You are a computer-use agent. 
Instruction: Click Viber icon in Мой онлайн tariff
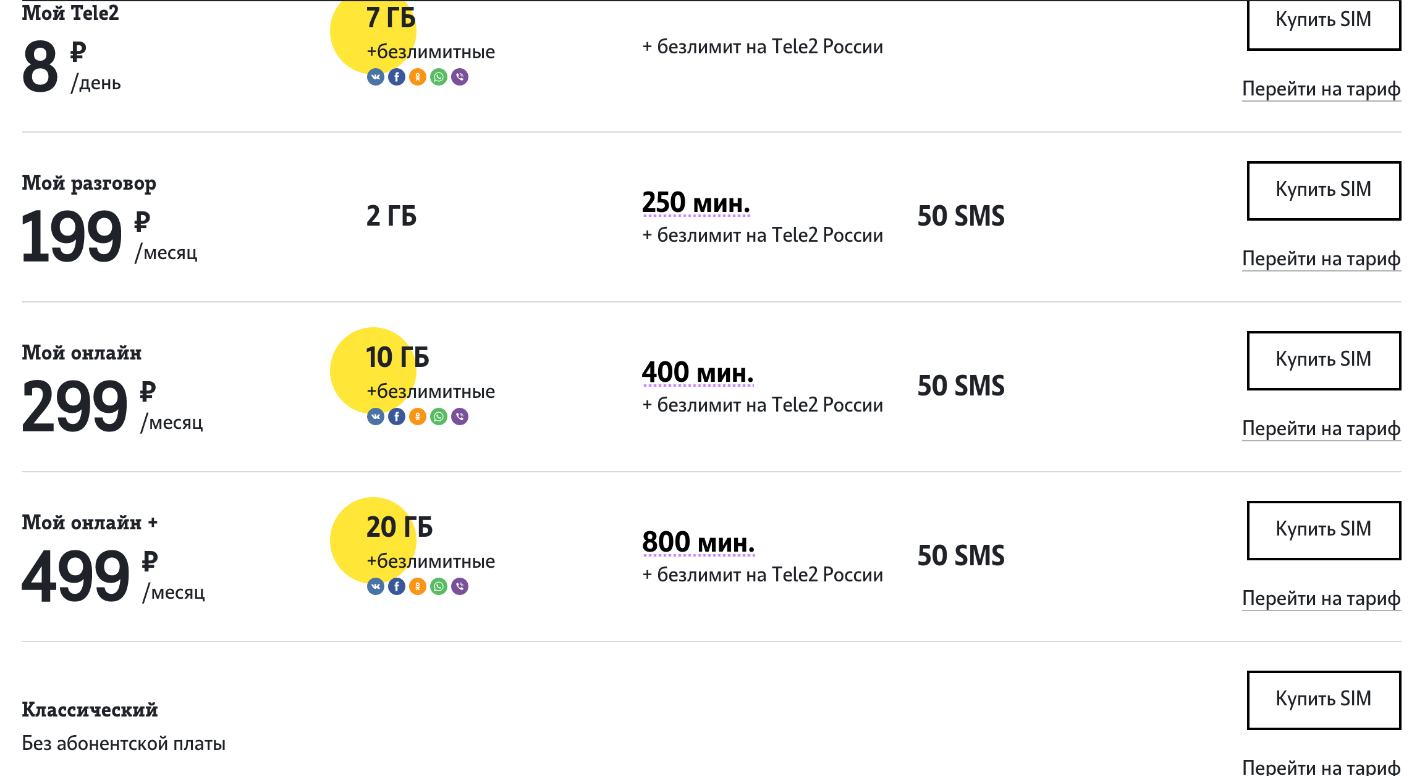[x=460, y=417]
